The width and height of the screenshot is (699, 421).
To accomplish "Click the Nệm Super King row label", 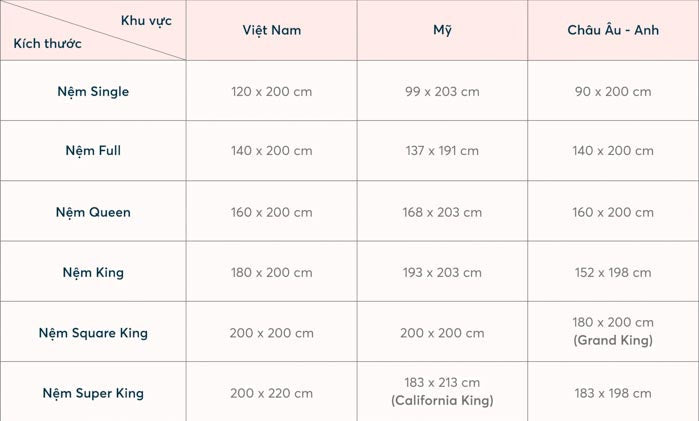I will pyautogui.click(x=93, y=393).
